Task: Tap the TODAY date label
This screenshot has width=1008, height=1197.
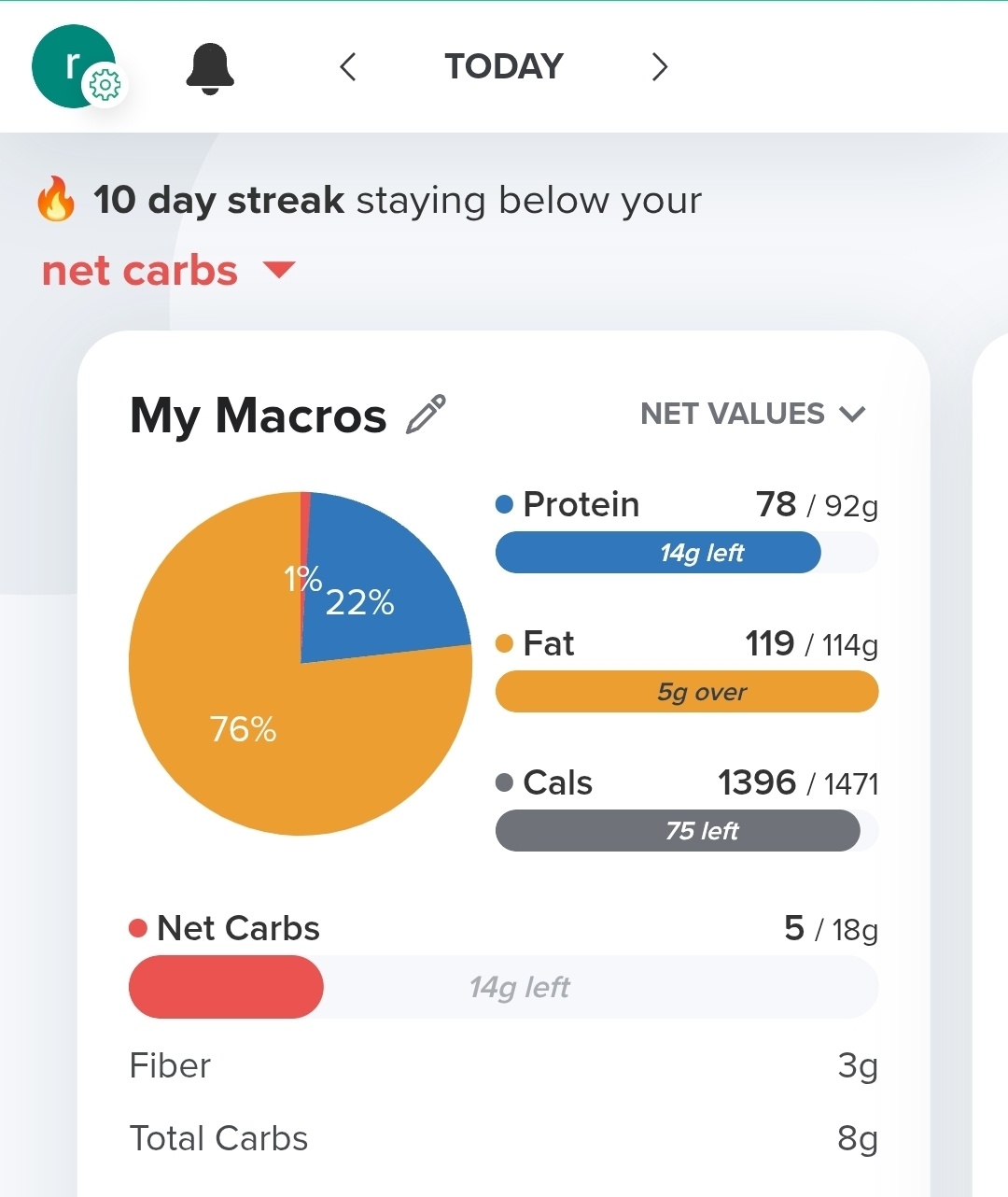Action: pos(504,66)
